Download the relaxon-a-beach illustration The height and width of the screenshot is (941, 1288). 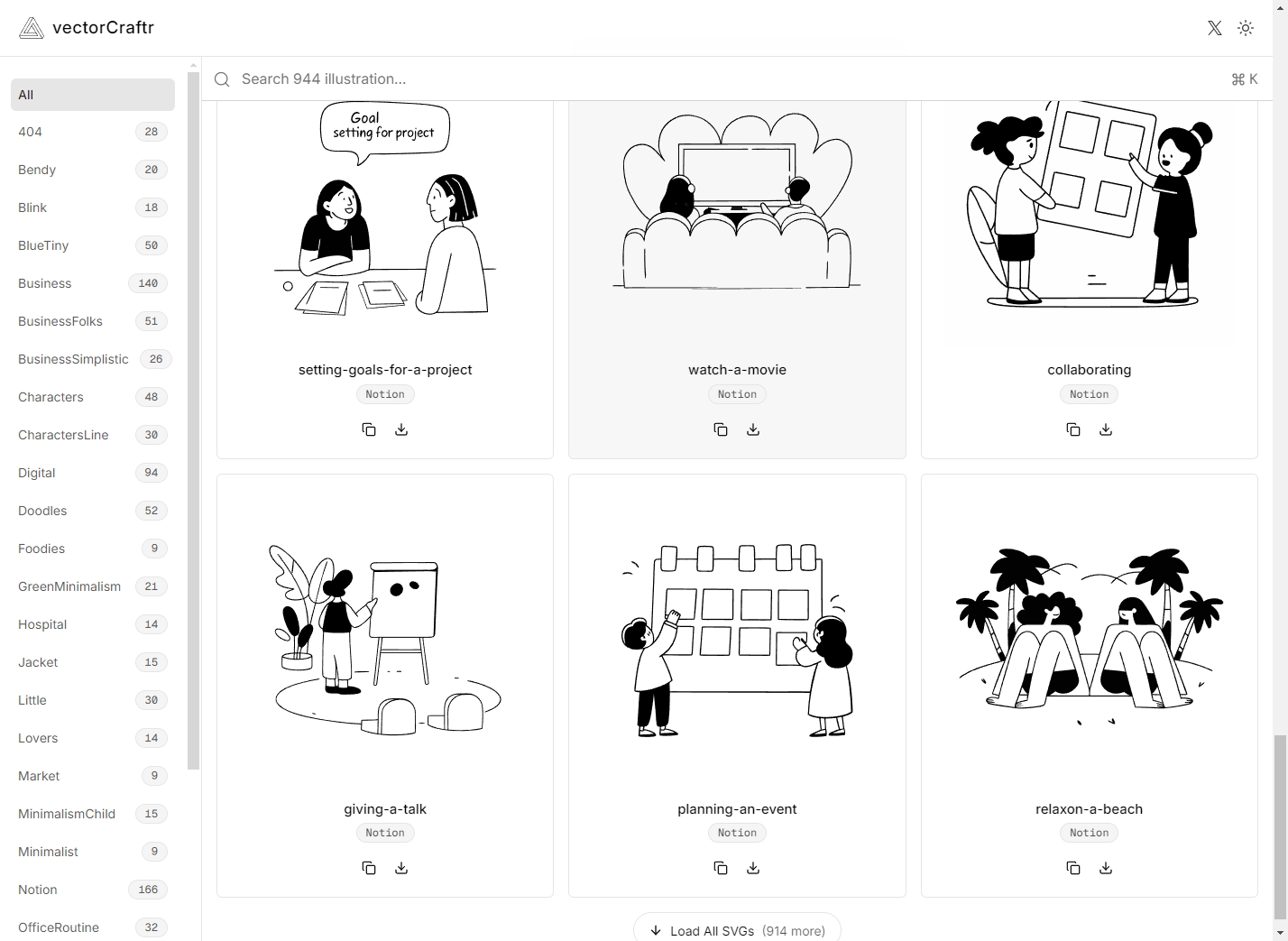coord(1106,868)
